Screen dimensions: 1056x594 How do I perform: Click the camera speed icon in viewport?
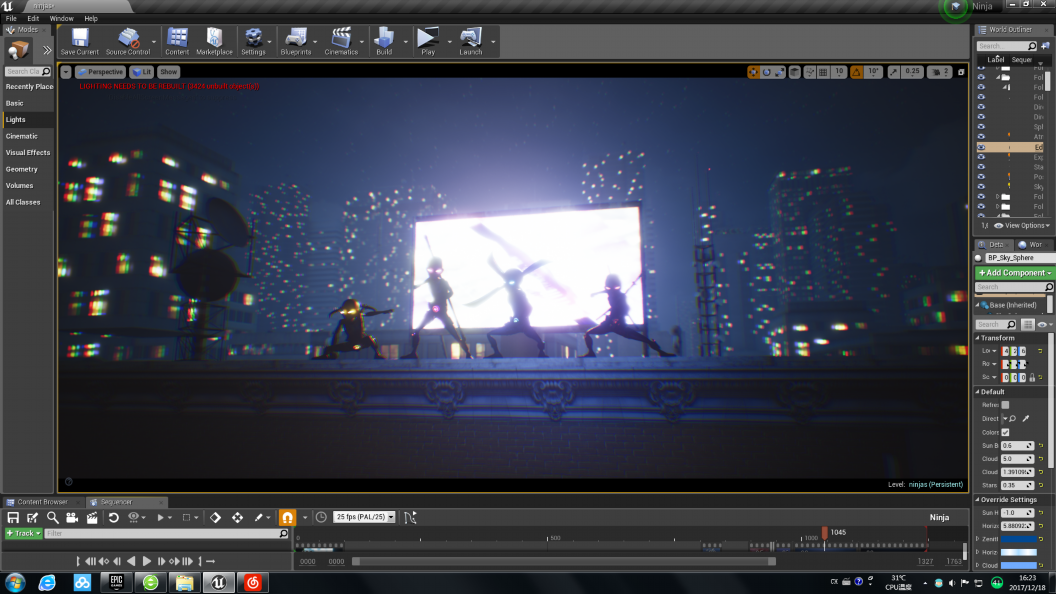point(939,72)
